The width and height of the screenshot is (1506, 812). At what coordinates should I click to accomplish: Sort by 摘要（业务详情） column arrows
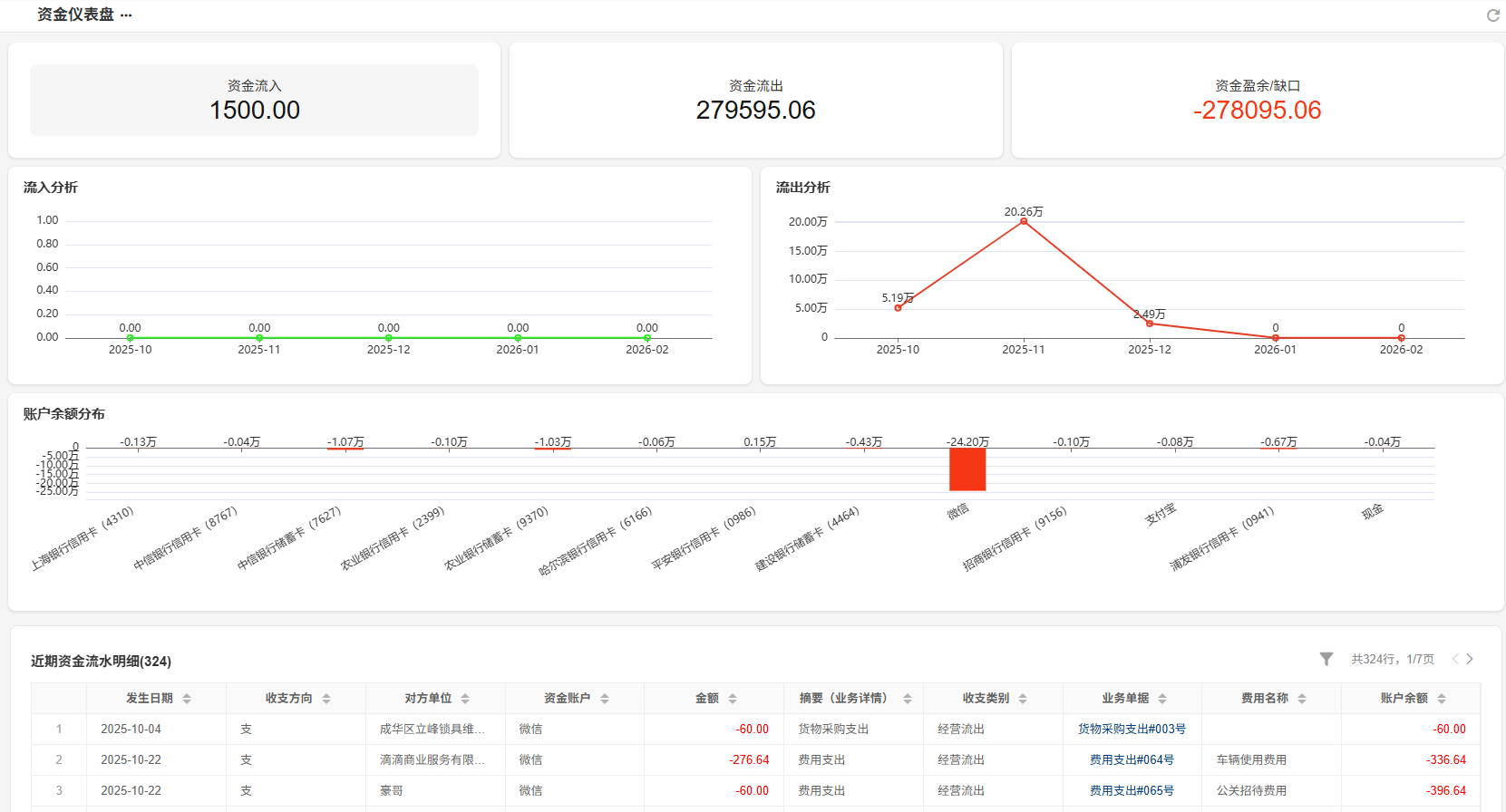pyautogui.click(x=907, y=699)
